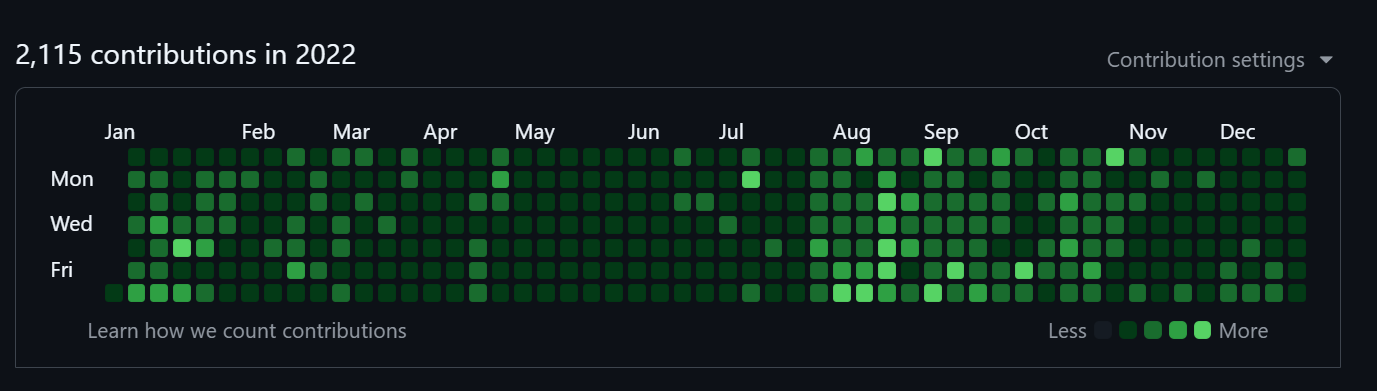Click the darkest legend swatch beside Less
1377x391 pixels.
1103,330
